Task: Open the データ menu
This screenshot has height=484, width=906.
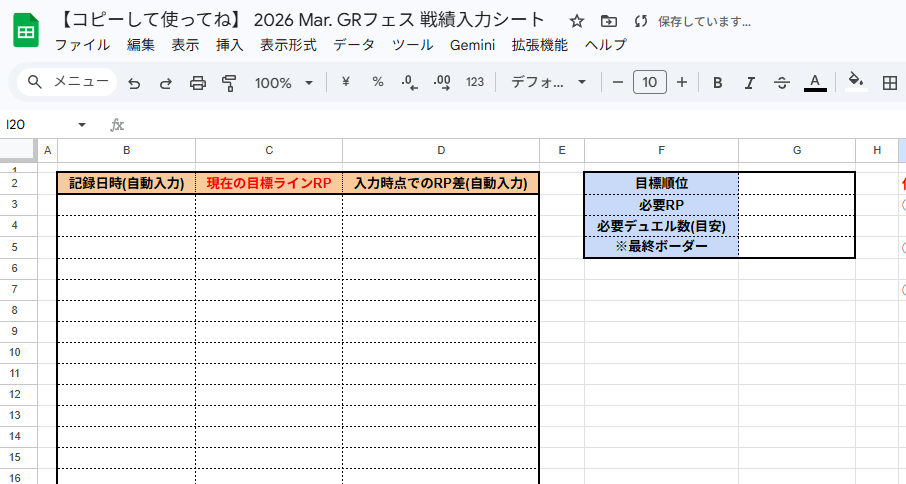Action: [x=354, y=45]
